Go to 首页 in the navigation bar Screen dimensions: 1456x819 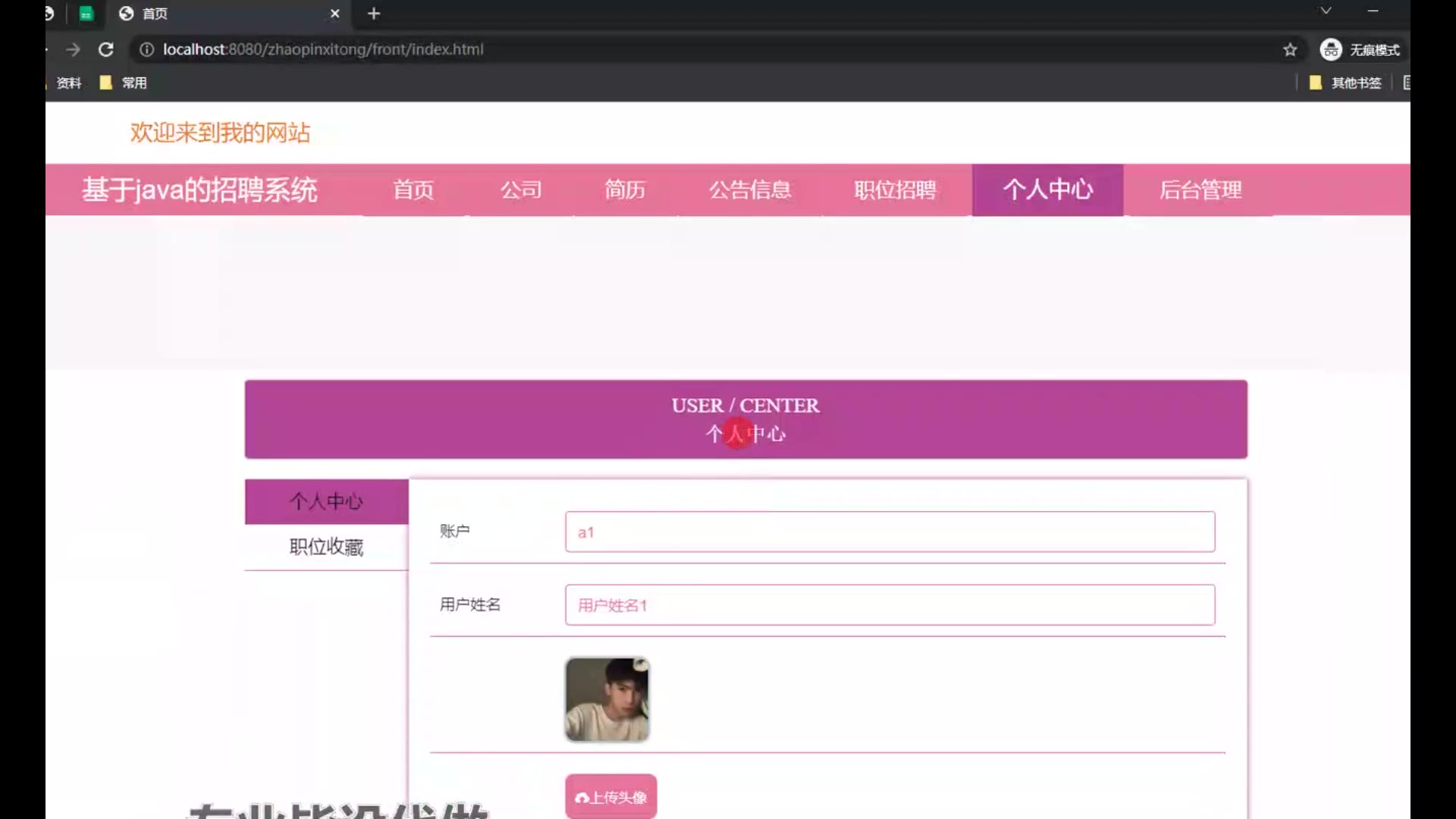click(413, 190)
